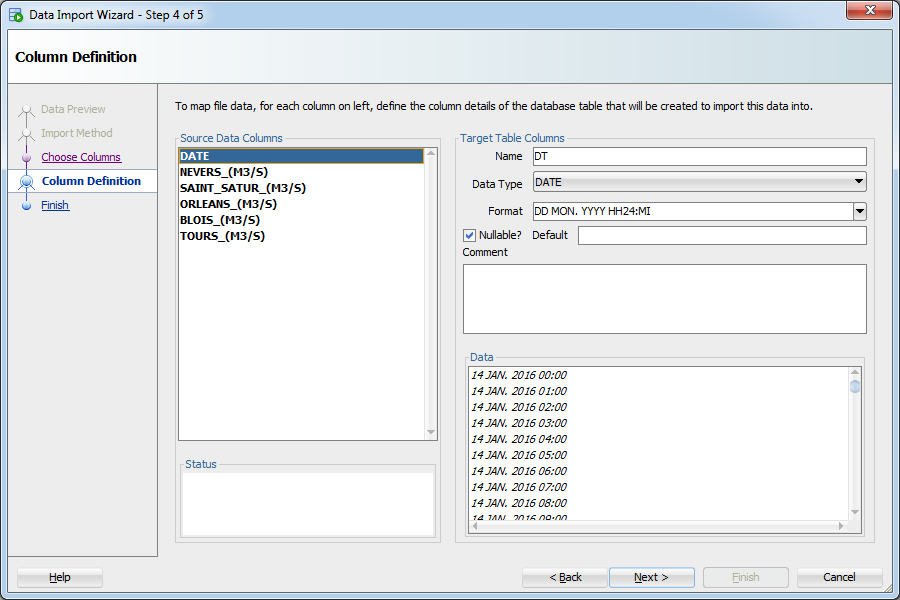Click the Finish step bullet icon
The height and width of the screenshot is (600, 900).
[x=27, y=205]
